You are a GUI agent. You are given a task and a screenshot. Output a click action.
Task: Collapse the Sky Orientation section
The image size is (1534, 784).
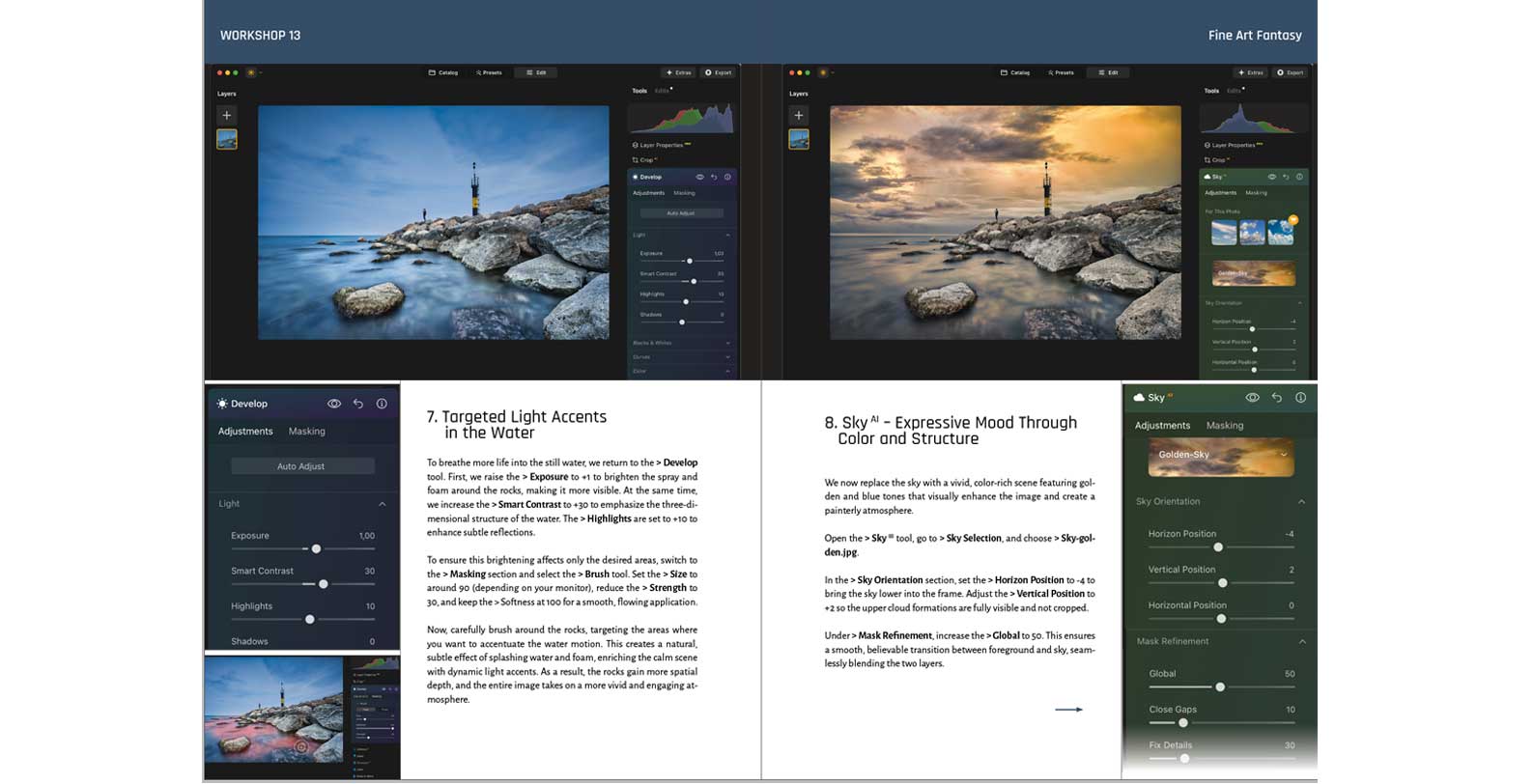click(1301, 502)
